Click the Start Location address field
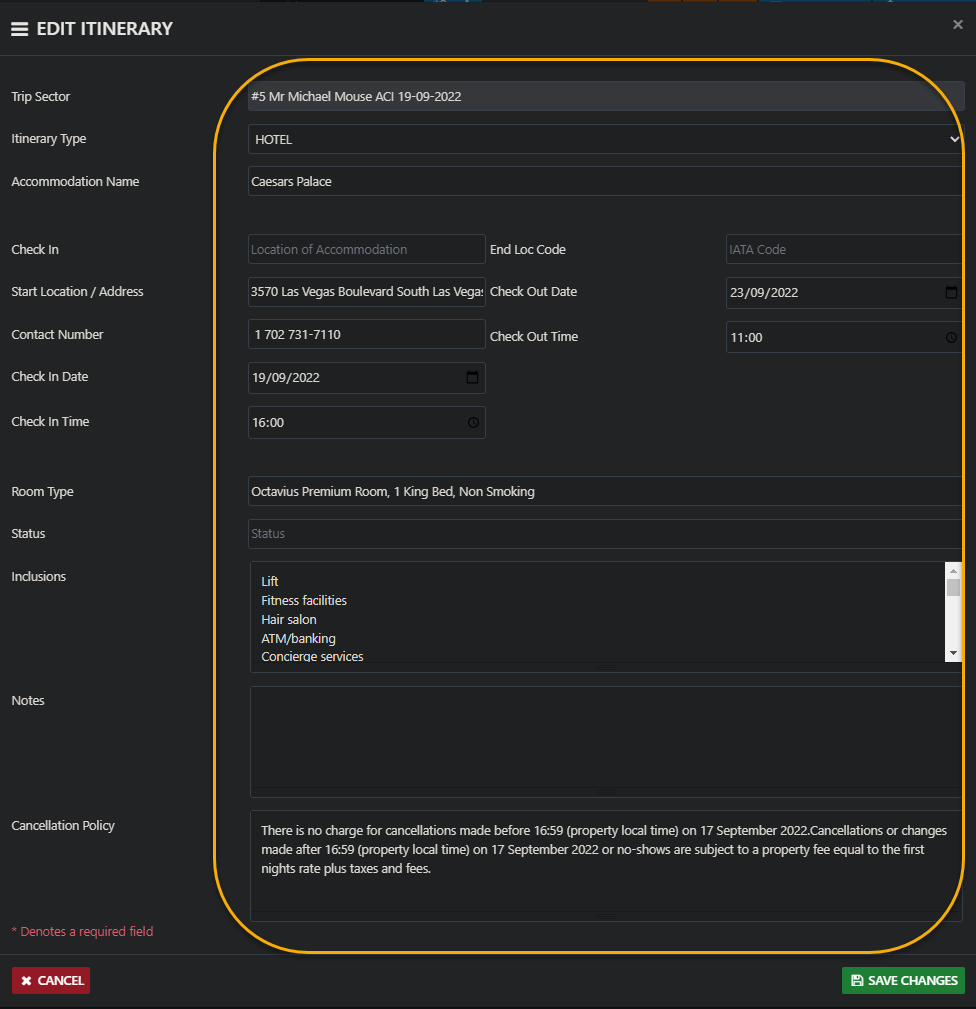Viewport: 976px width, 1009px height. coord(366,292)
